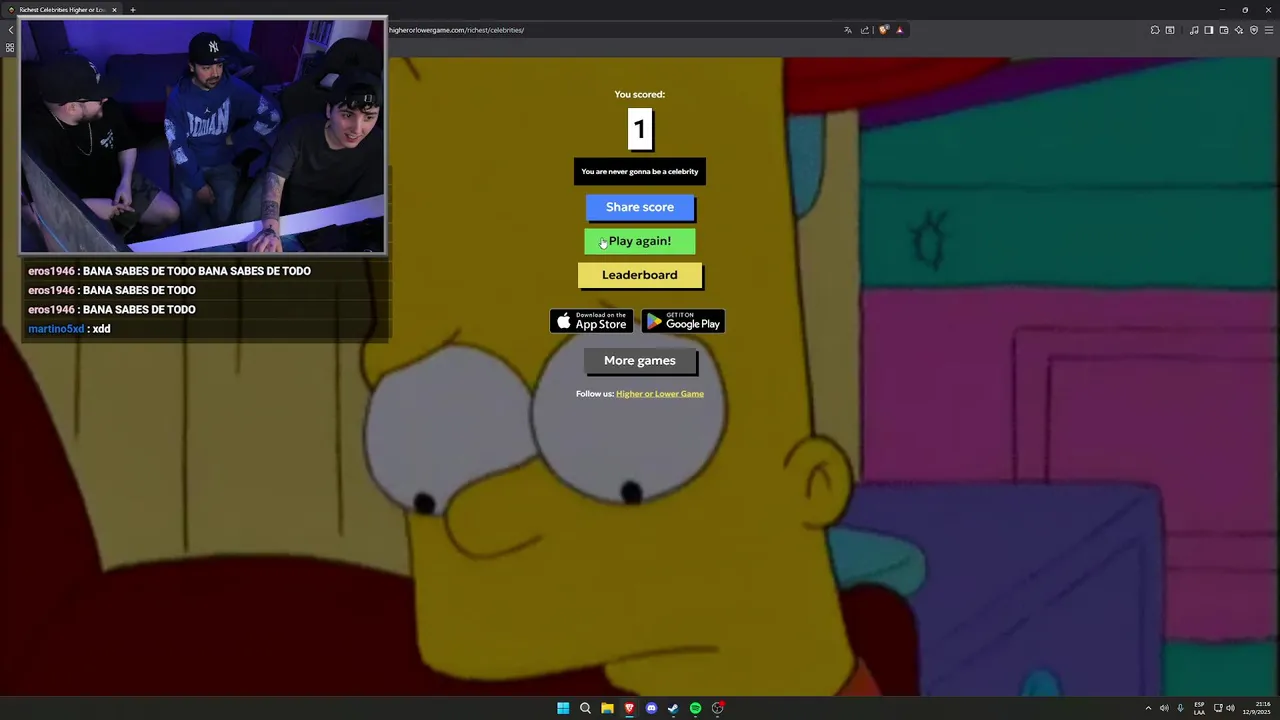This screenshot has width=1280, height=720.
Task: Open Spotify from the taskbar
Action: tap(695, 708)
